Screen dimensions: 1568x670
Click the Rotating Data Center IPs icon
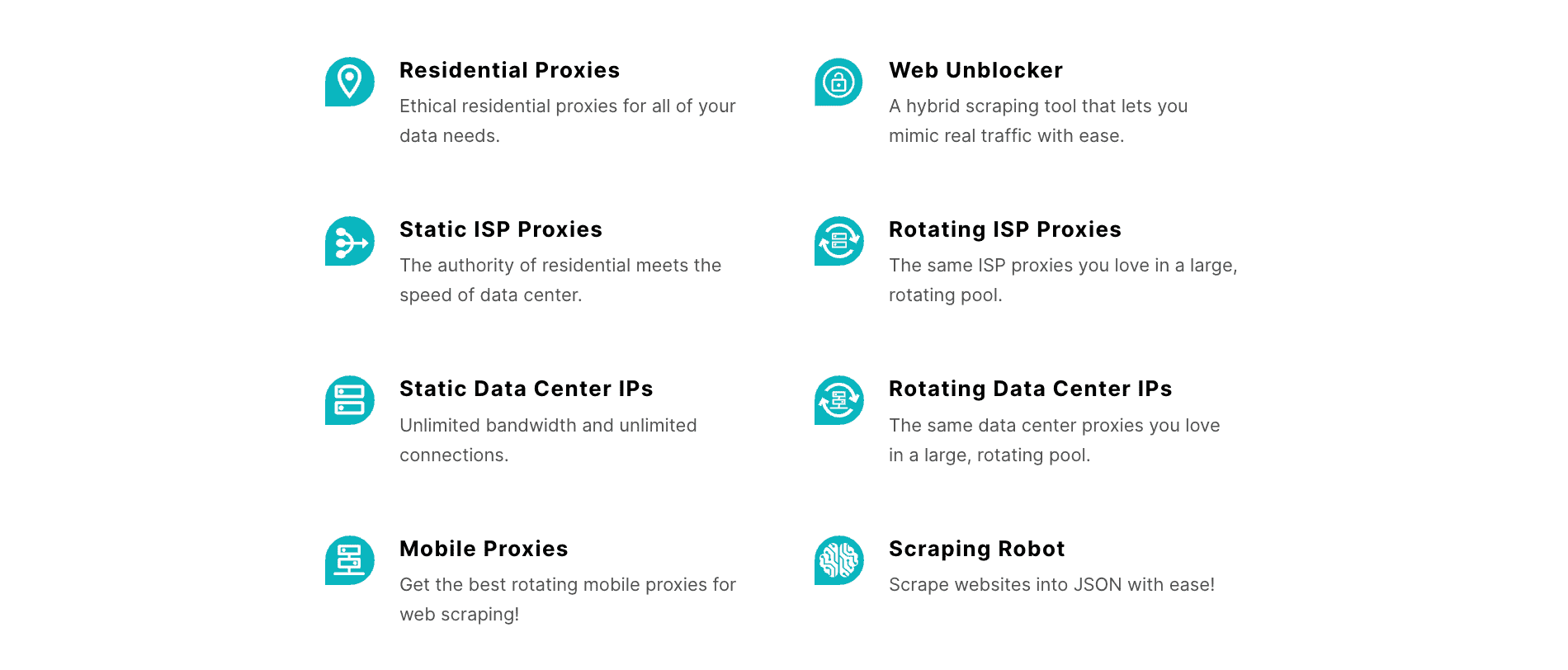[838, 400]
